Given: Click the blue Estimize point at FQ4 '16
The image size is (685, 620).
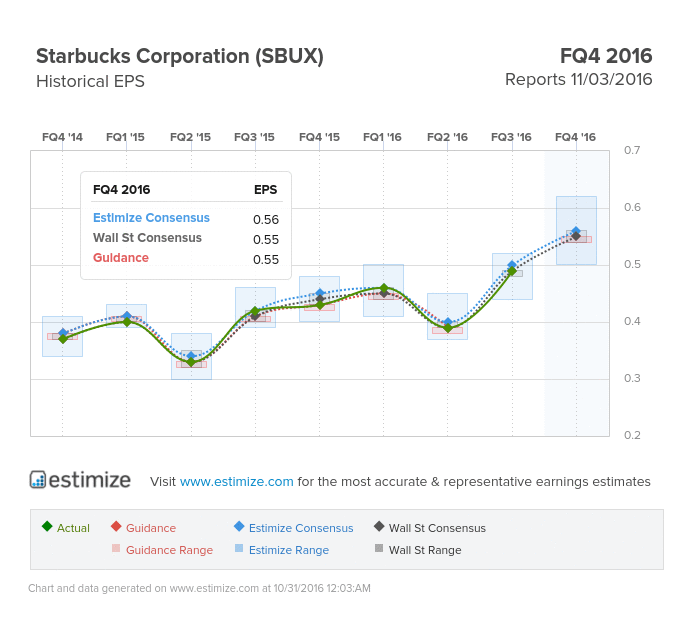Looking at the screenshot, I should (x=576, y=231).
